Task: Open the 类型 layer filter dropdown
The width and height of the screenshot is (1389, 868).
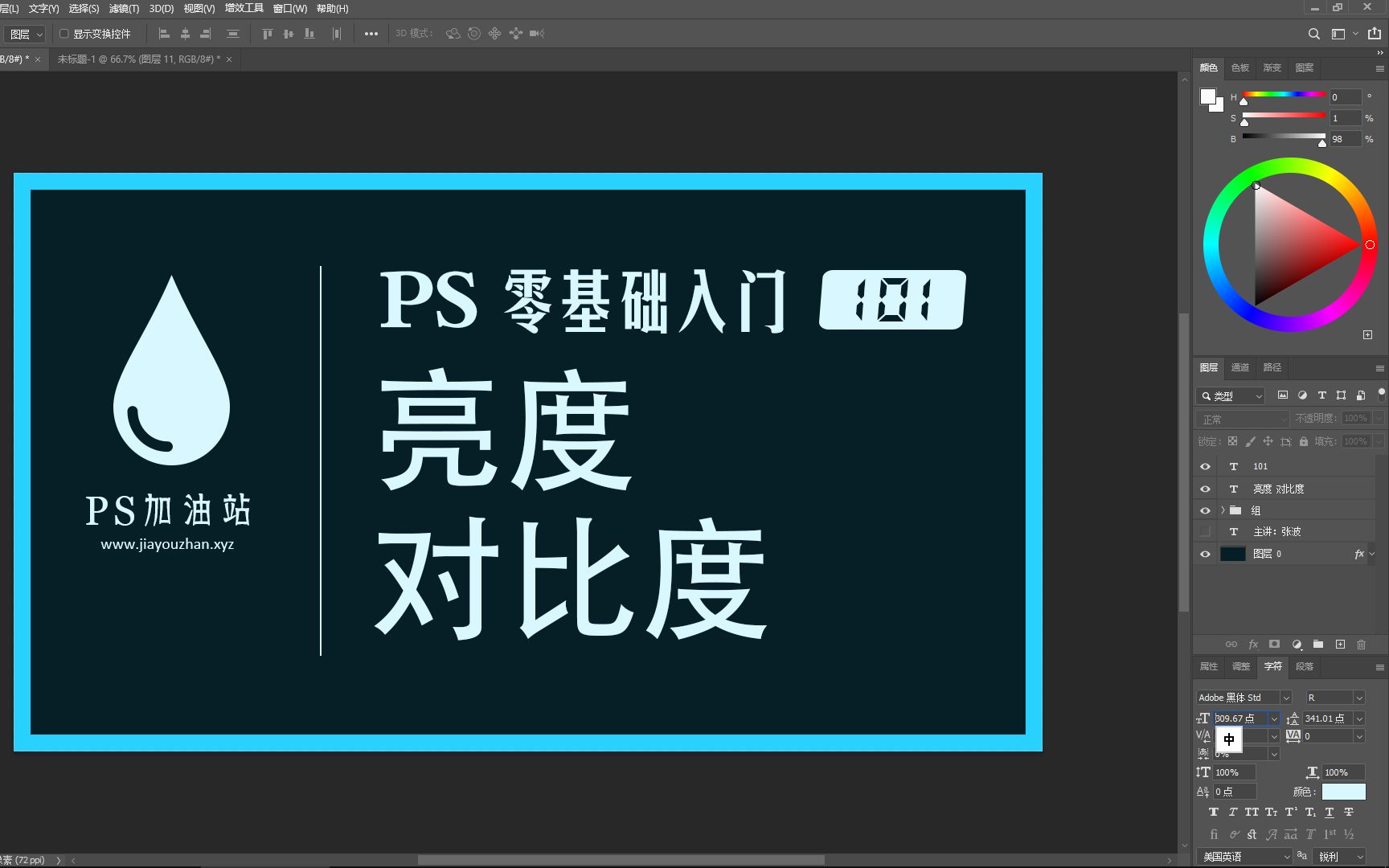Action: pyautogui.click(x=1231, y=396)
